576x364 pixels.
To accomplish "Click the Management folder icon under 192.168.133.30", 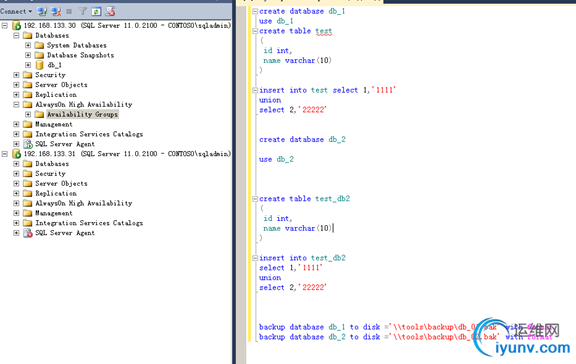I will tap(28, 124).
